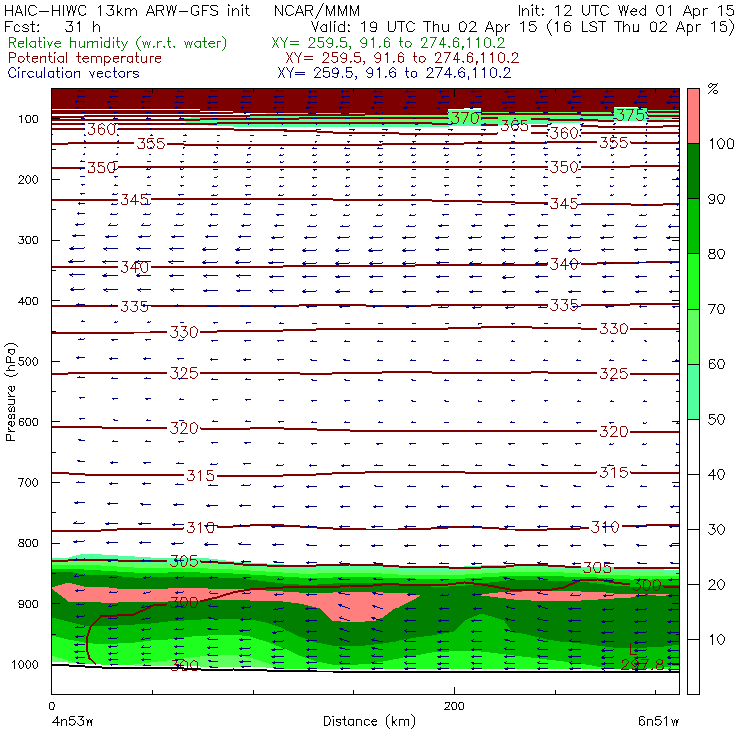Click 'Init: 12 UTC Wed 01 Apr 15'
The width and height of the screenshot is (740, 740).
(x=626, y=10)
